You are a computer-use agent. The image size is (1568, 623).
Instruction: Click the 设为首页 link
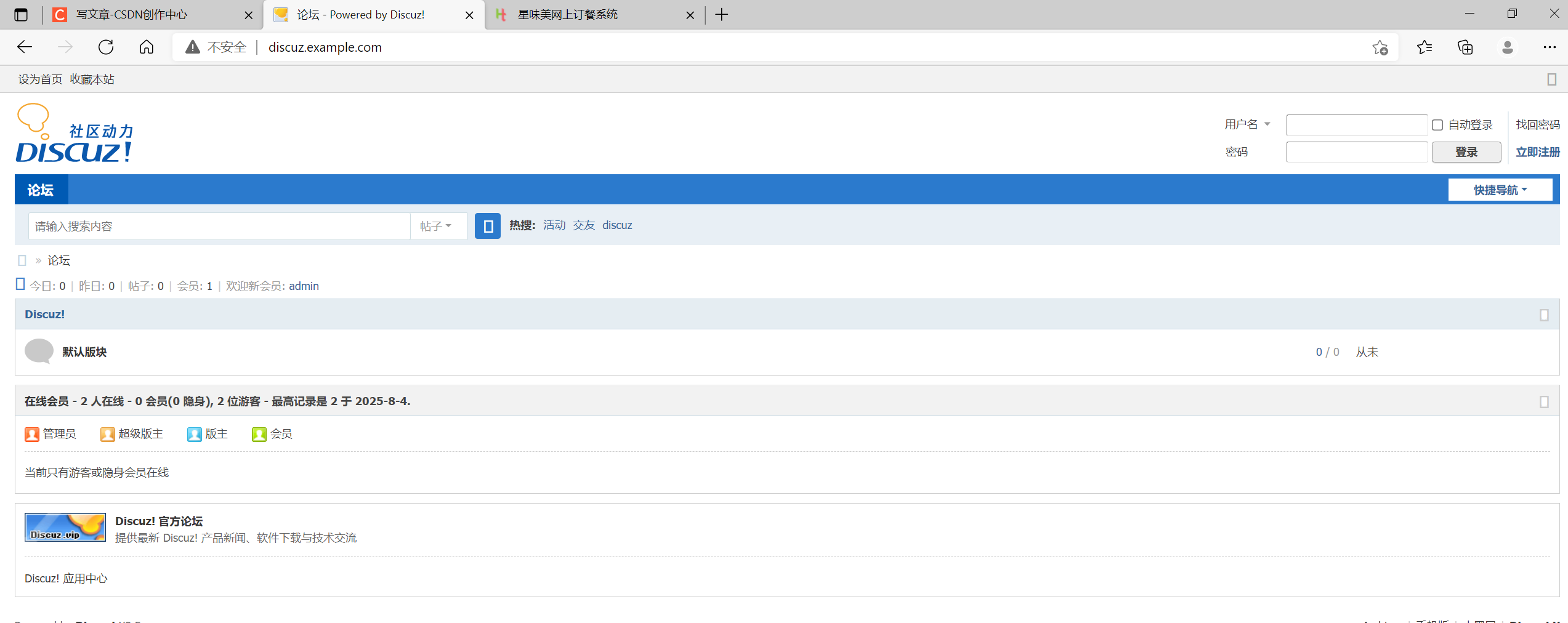point(40,79)
